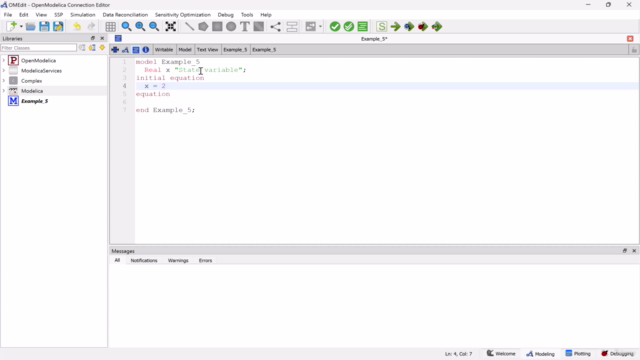Create a new Modelica class

click(x=11, y=27)
